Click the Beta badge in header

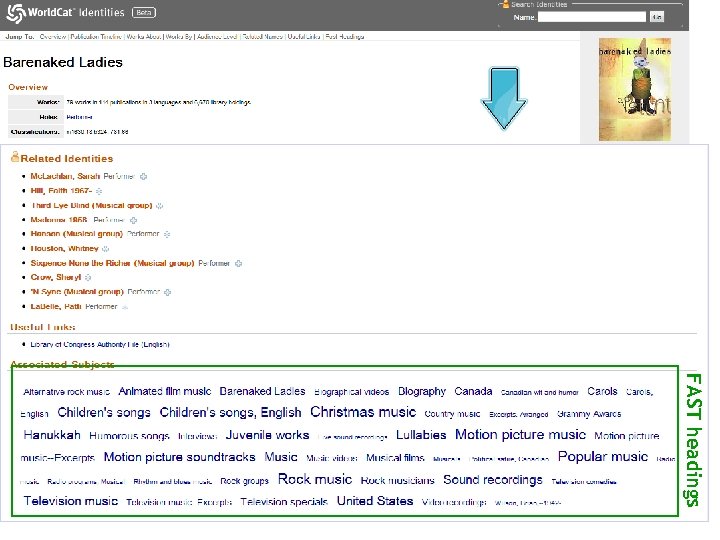pyautogui.click(x=144, y=13)
